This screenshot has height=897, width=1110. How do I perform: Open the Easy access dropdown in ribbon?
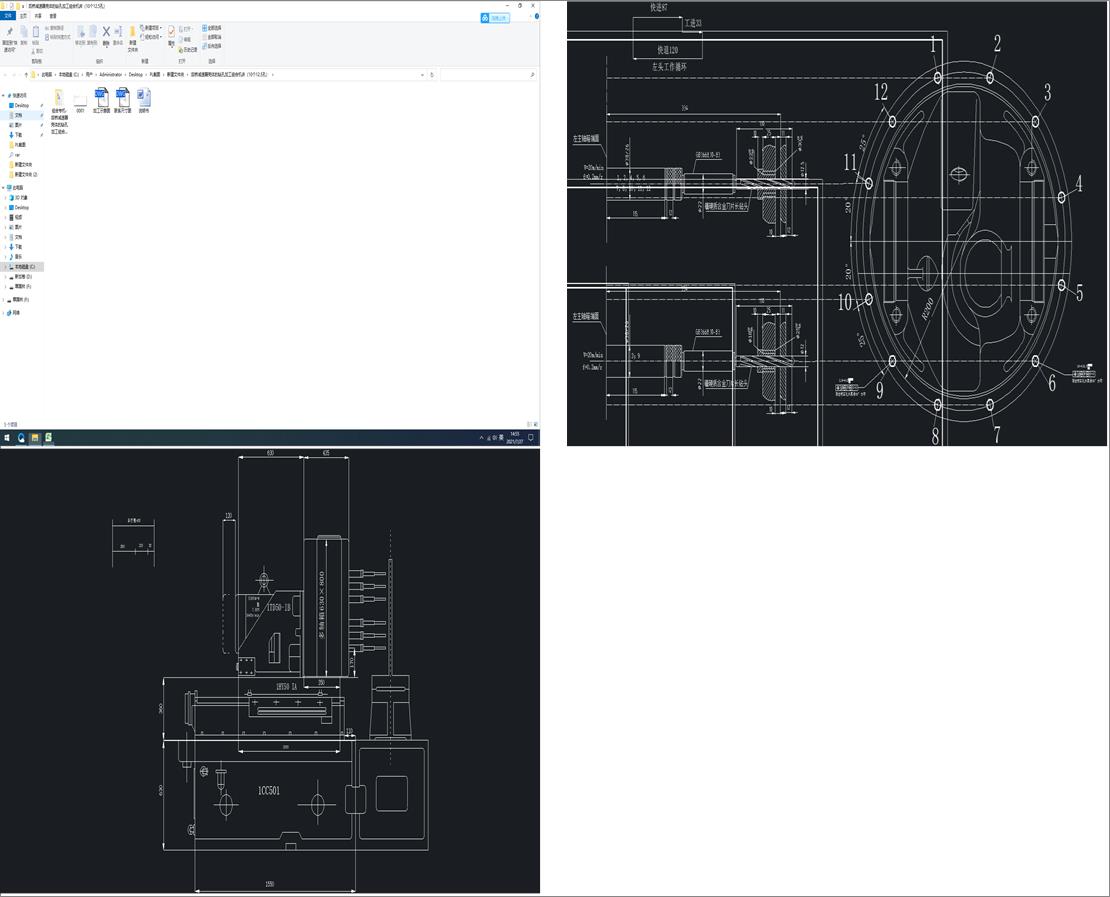coord(151,37)
